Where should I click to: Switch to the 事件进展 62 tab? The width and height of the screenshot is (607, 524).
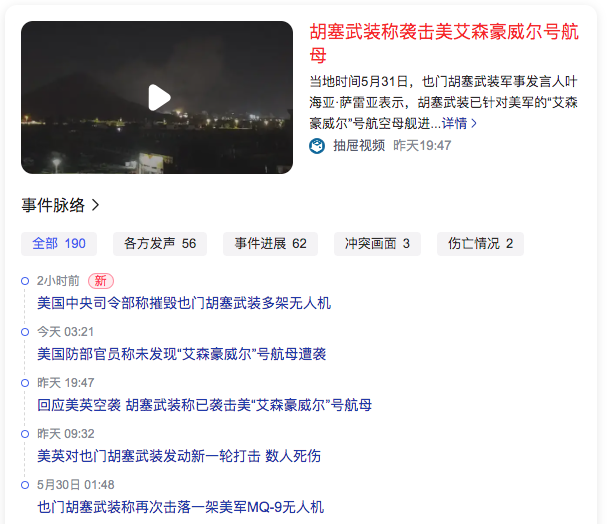coord(270,244)
